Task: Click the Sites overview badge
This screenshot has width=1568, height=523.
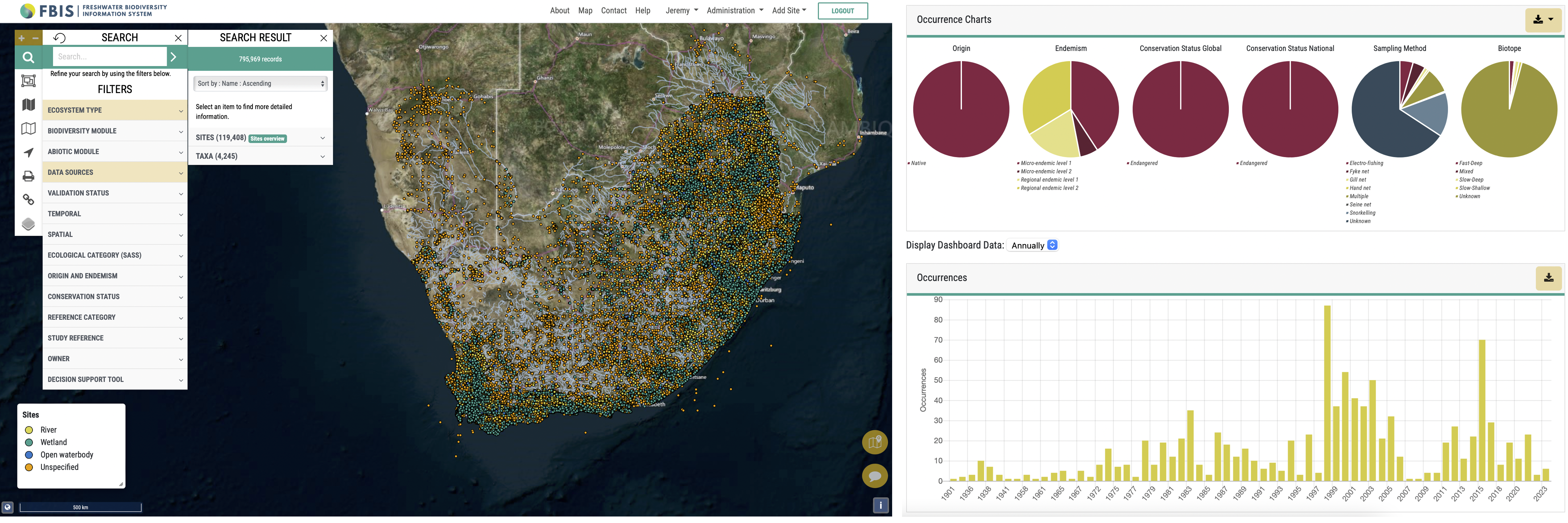Action: click(x=268, y=139)
